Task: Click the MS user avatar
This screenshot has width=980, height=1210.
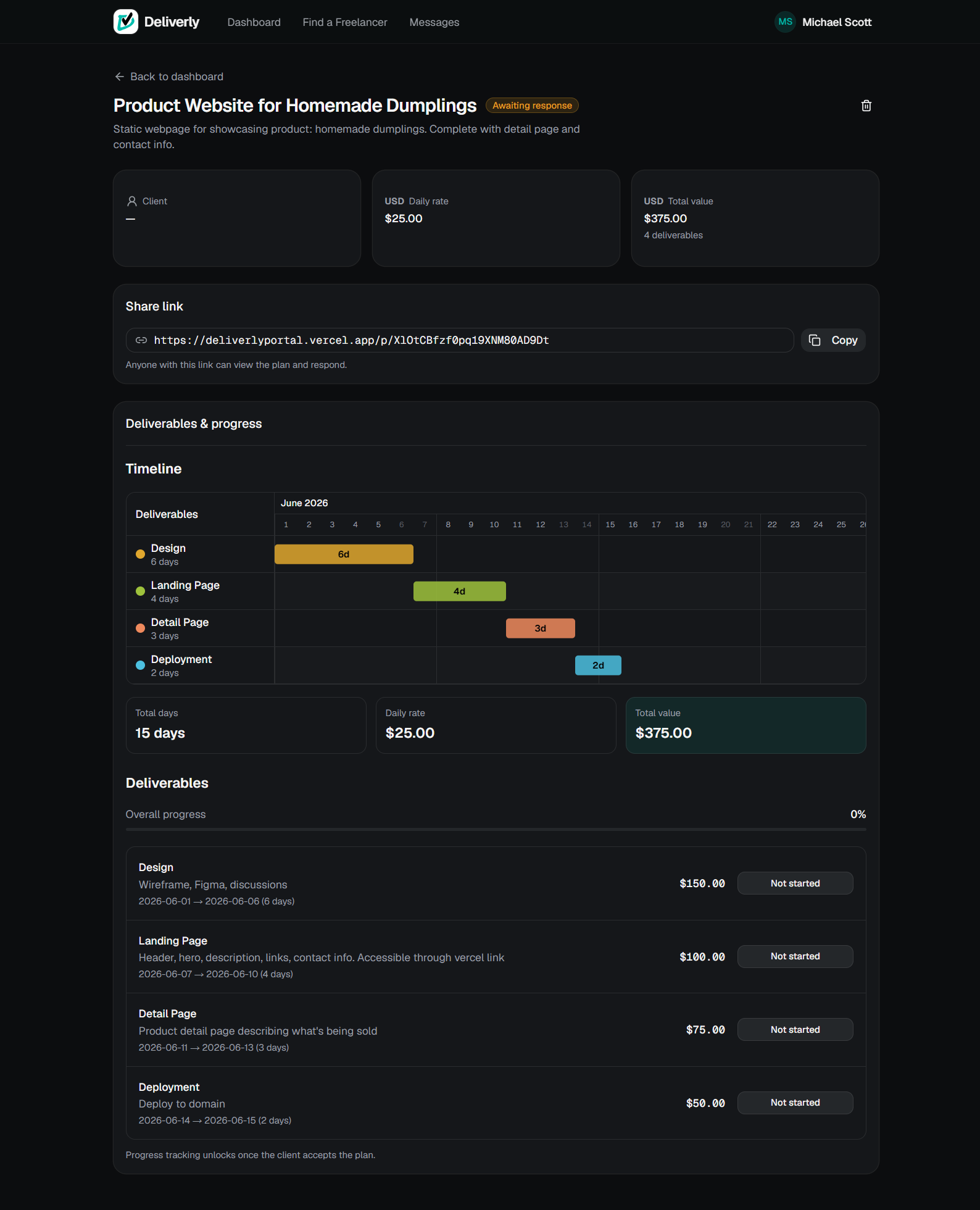Action: point(785,22)
